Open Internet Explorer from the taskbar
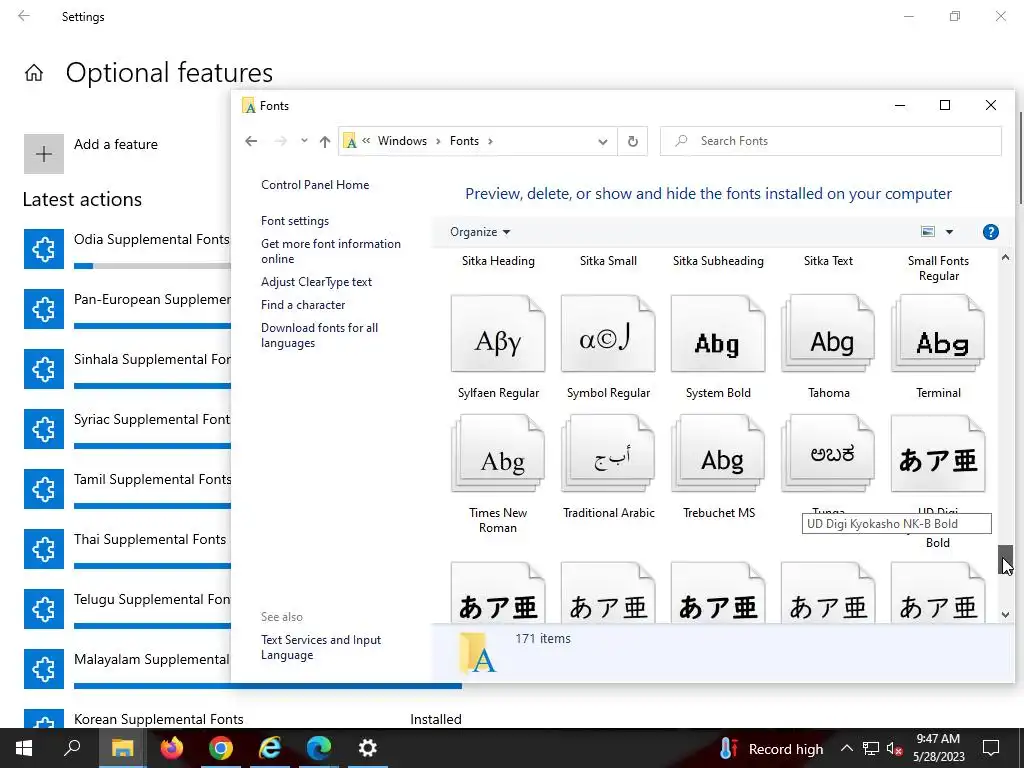Viewport: 1024px width, 768px height. pos(270,748)
